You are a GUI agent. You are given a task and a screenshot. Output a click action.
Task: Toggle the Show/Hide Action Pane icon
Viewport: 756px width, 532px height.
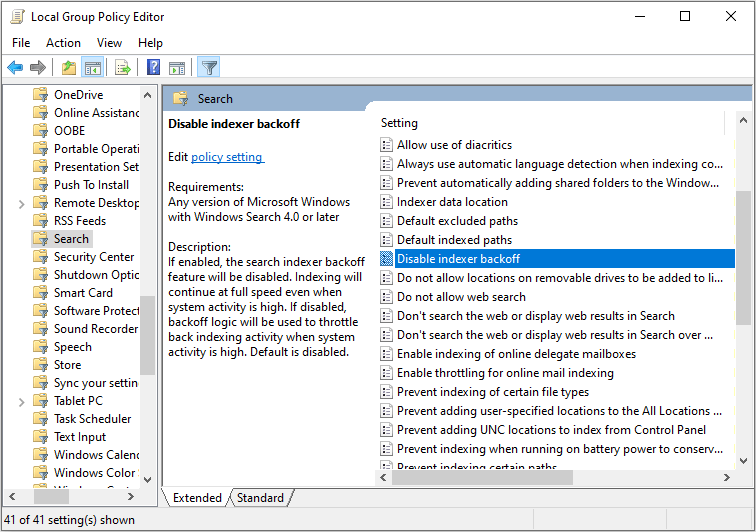click(x=177, y=68)
